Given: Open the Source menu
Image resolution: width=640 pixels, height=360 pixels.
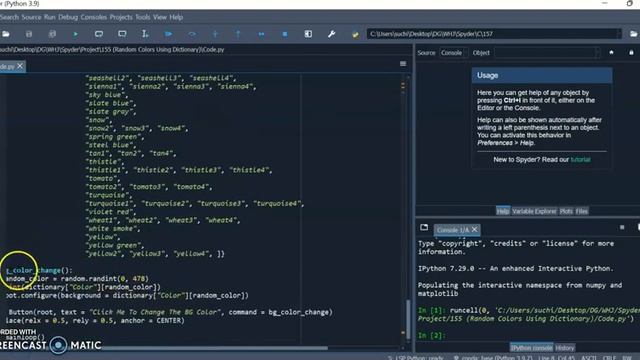Looking at the screenshot, I should coord(31,17).
